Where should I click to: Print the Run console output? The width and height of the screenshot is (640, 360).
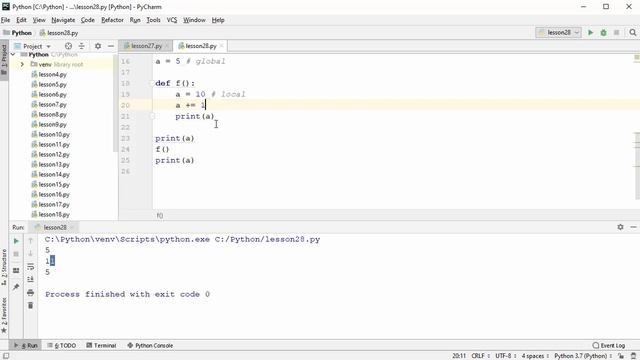tap(31, 292)
